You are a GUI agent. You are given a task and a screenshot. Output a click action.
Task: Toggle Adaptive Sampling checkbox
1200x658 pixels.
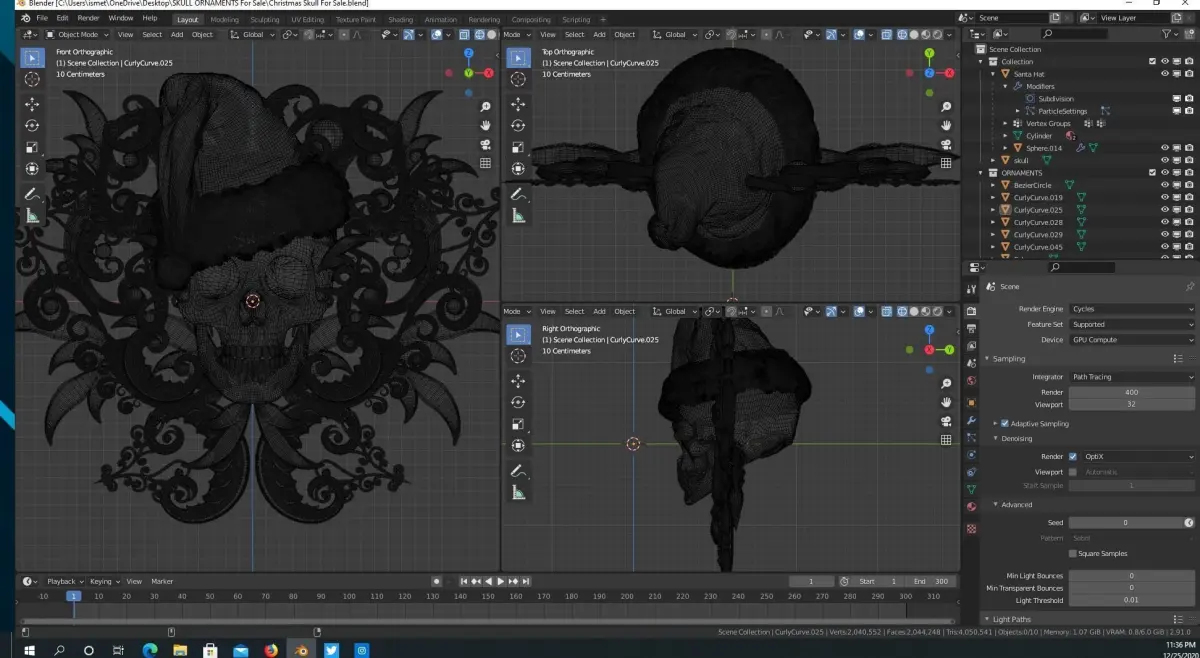[x=1005, y=423]
